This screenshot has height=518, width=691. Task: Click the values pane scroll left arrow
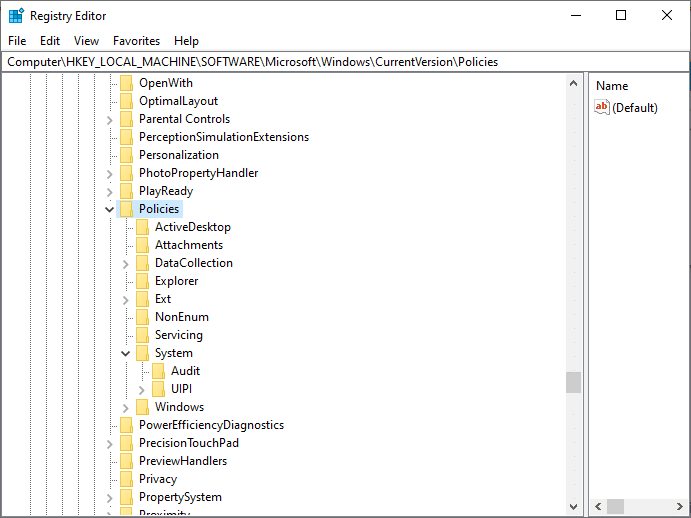point(598,506)
